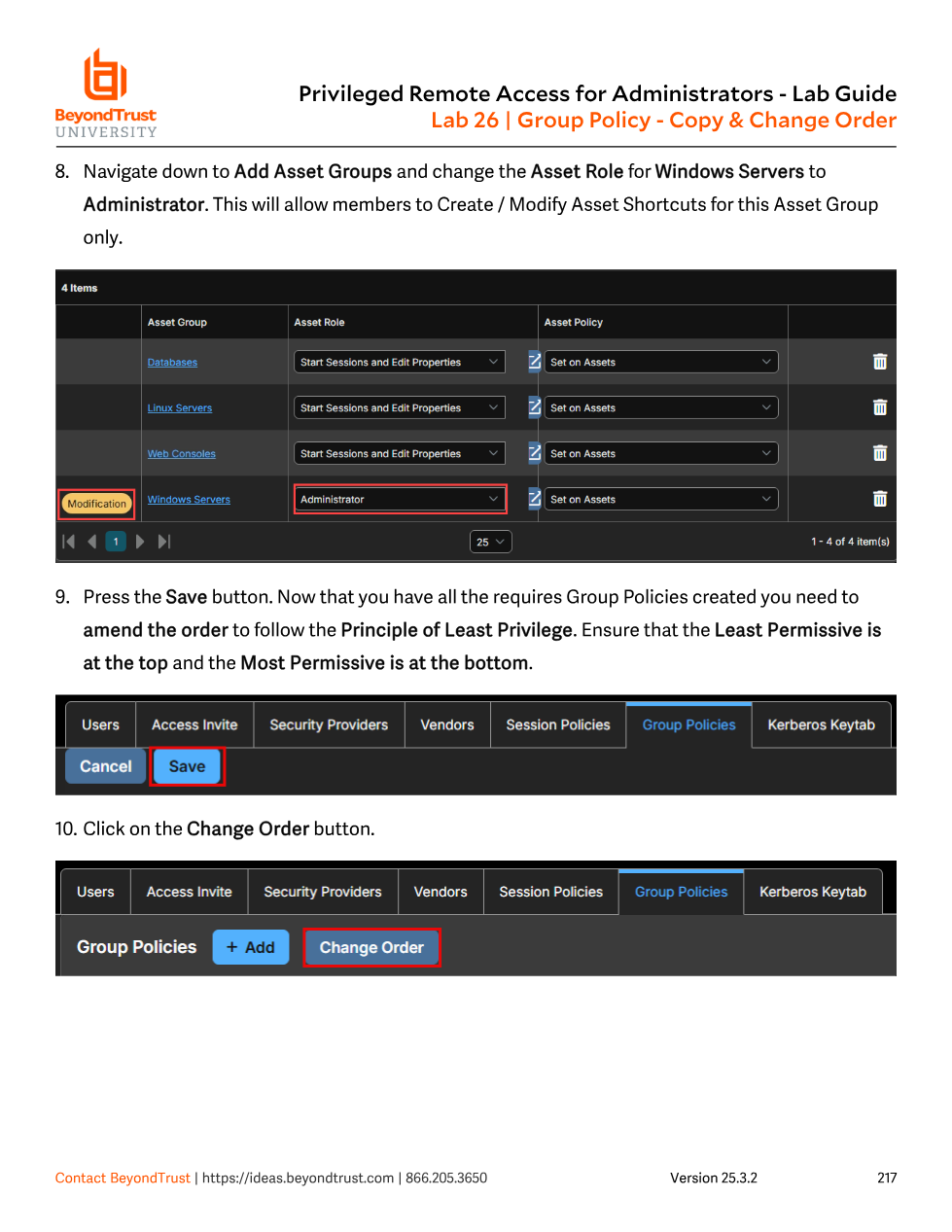The width and height of the screenshot is (952, 1232).
Task: Open Kerberos Keytab tab in Save screenshot
Action: [x=822, y=725]
